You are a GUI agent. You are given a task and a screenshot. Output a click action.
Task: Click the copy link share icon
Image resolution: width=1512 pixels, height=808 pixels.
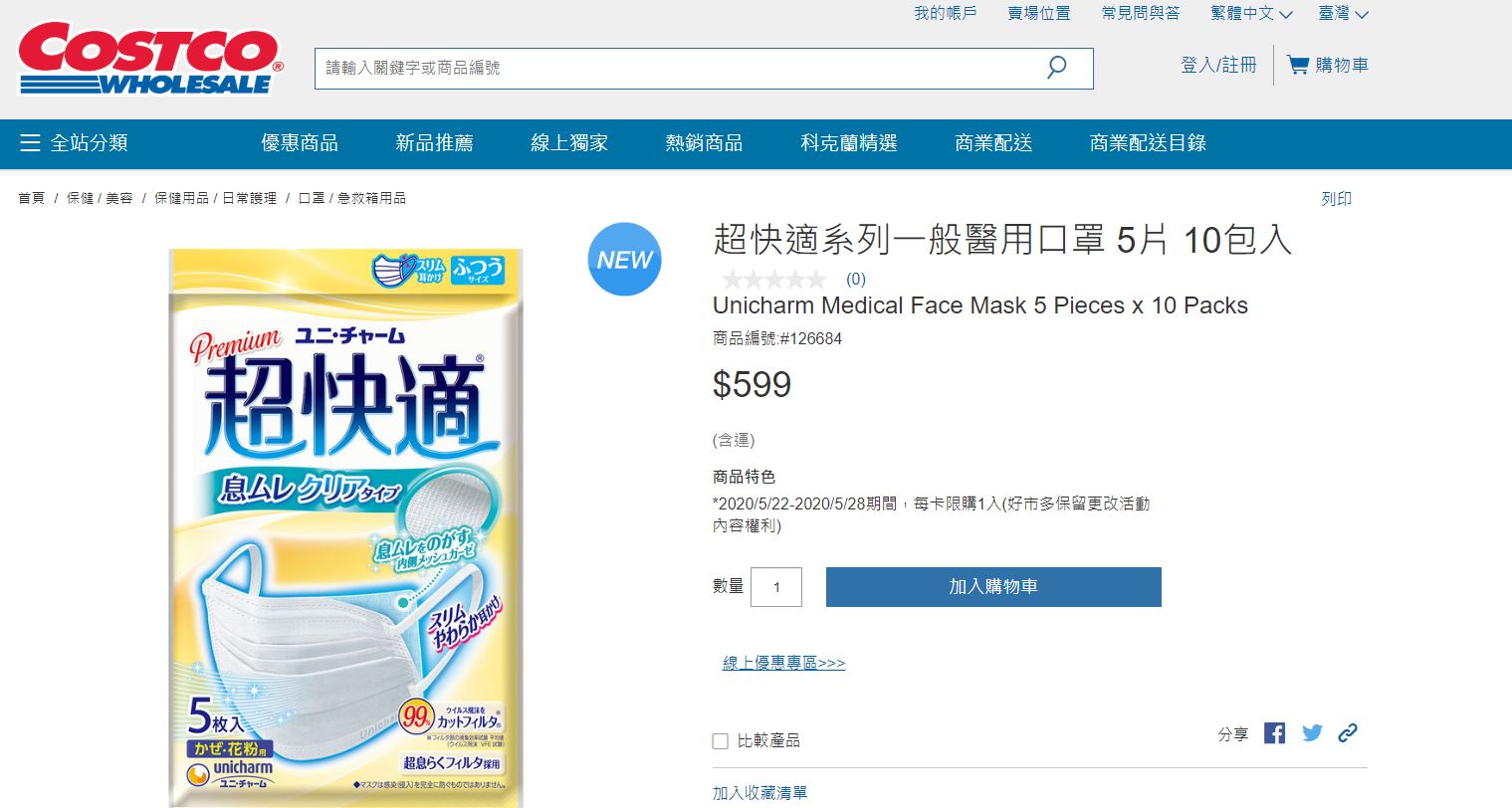(1349, 732)
